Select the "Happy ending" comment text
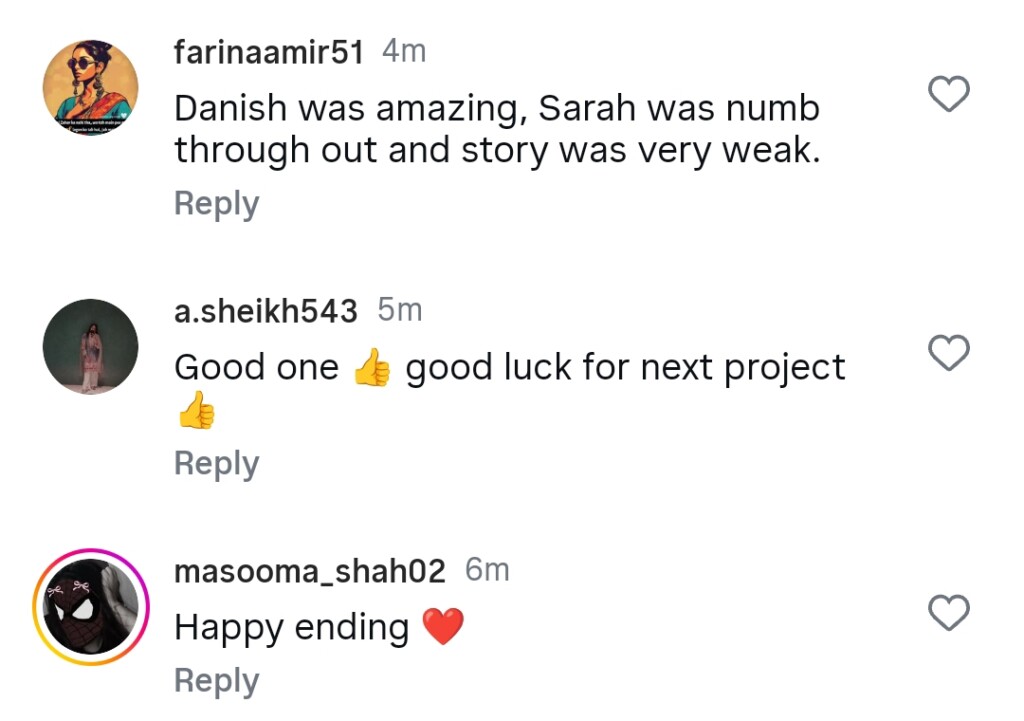 (292, 628)
